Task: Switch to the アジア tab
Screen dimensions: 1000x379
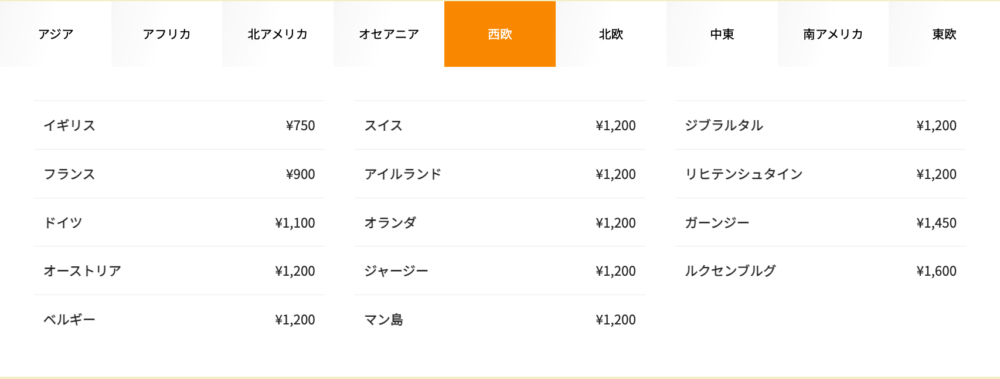Action: (55, 34)
